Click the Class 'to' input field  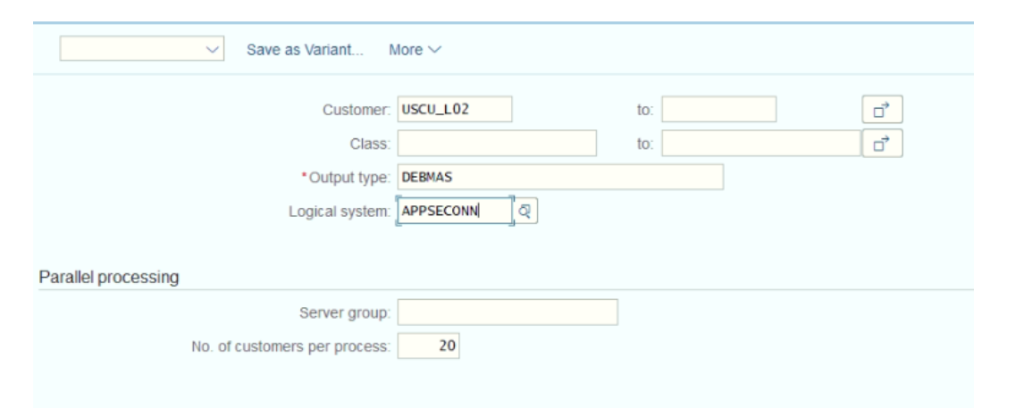pyautogui.click(x=761, y=143)
